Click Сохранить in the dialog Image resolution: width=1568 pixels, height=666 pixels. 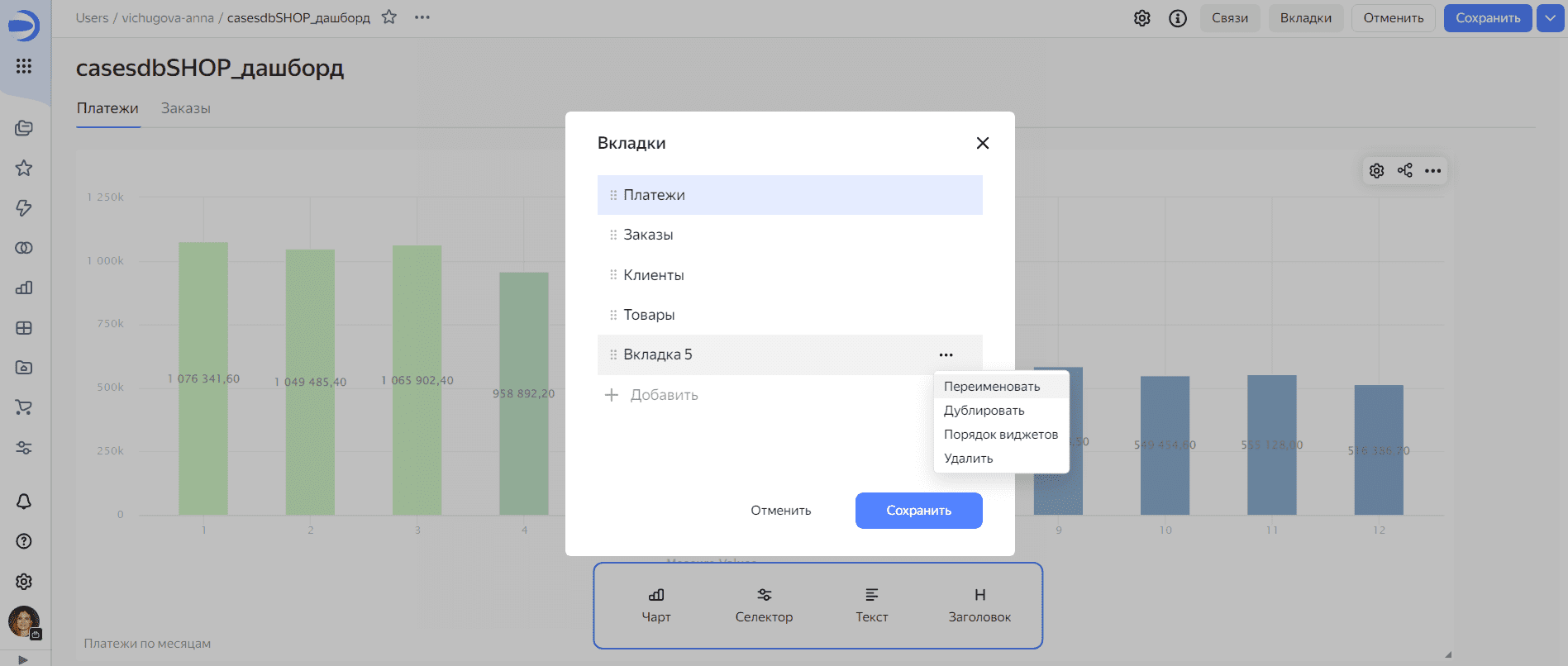[918, 511]
